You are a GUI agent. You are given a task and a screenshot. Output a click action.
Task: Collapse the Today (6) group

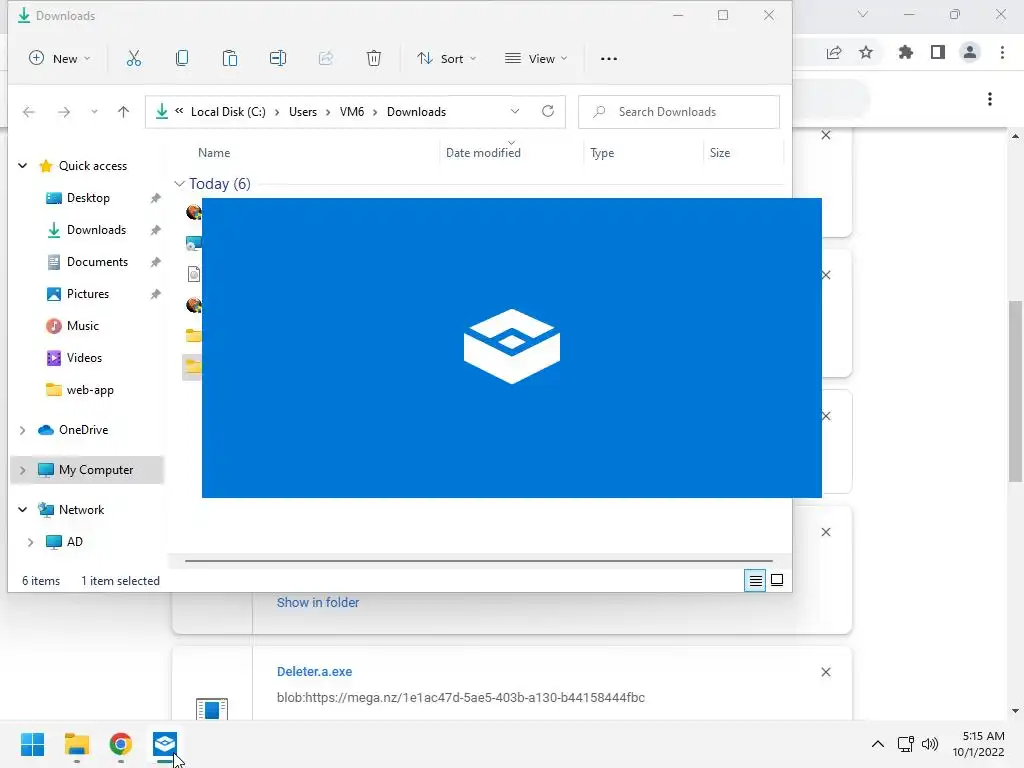[180, 184]
